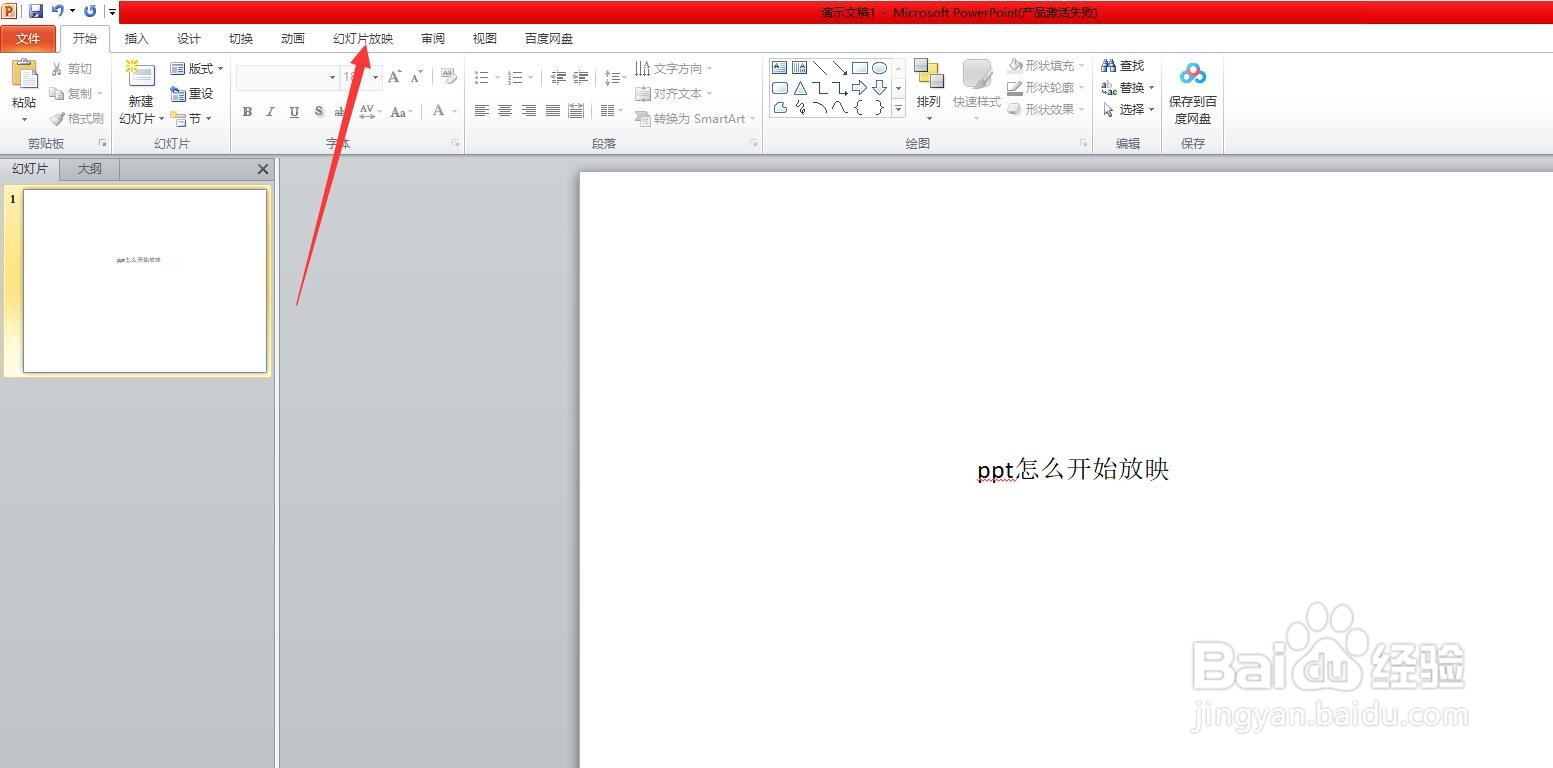Toggle Italic formatting
1553x768 pixels.
point(270,112)
